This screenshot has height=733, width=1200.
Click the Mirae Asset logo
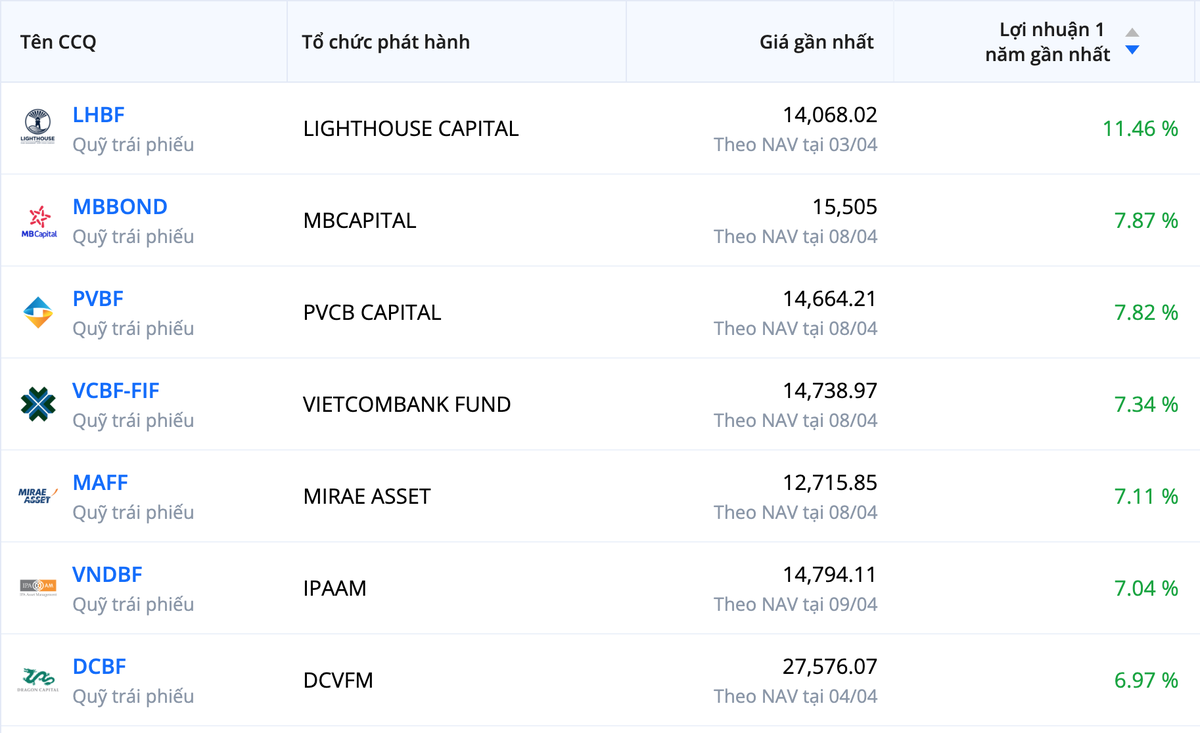38,496
